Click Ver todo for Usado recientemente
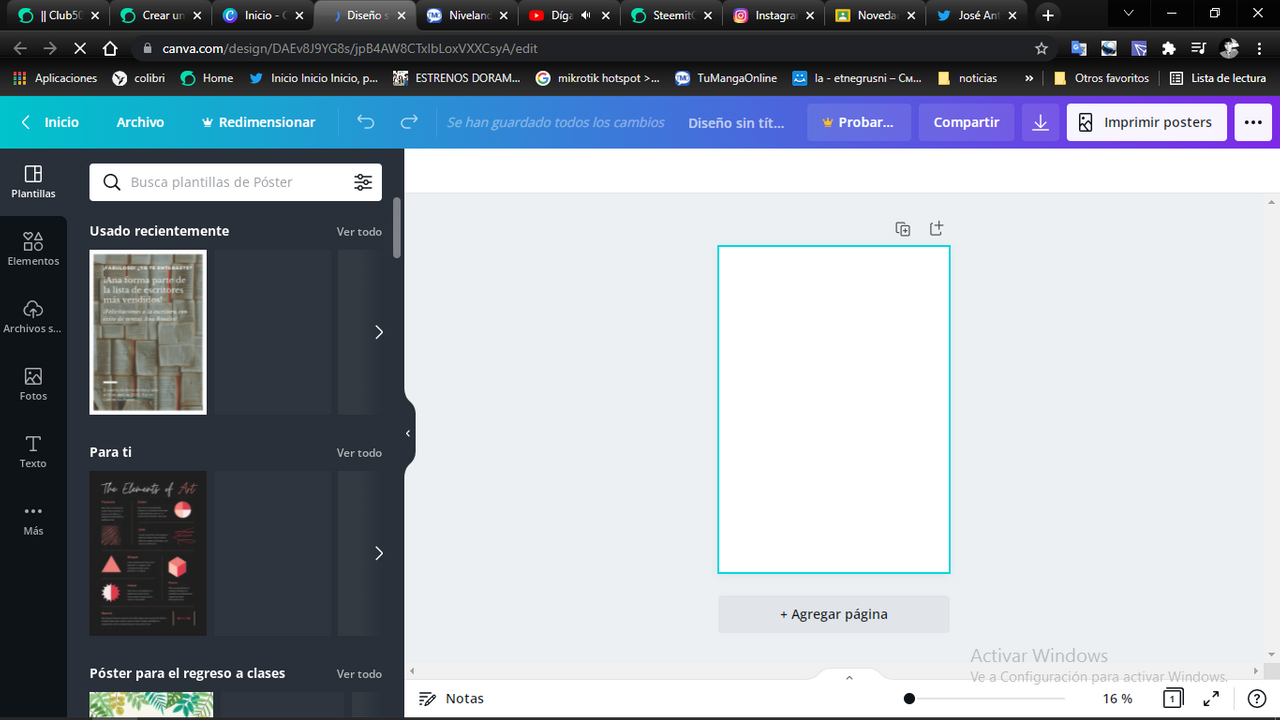This screenshot has width=1280, height=720. click(x=359, y=231)
